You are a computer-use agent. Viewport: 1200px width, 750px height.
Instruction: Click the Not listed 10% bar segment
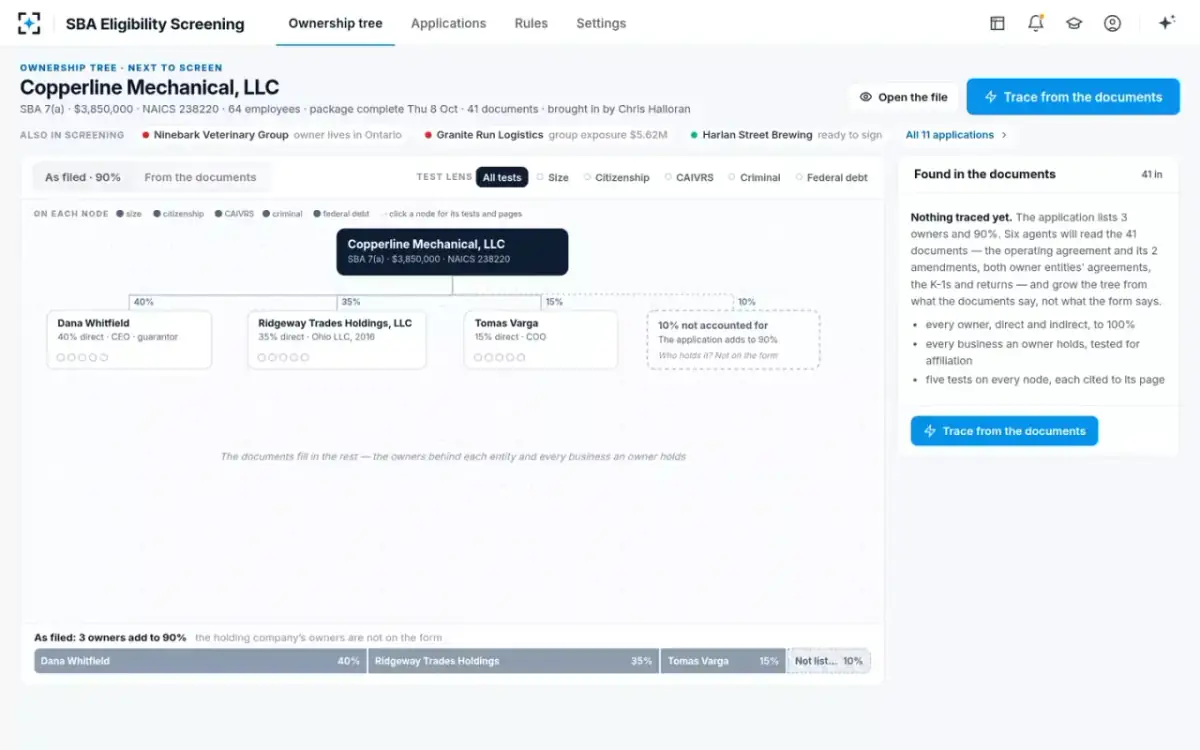point(828,661)
